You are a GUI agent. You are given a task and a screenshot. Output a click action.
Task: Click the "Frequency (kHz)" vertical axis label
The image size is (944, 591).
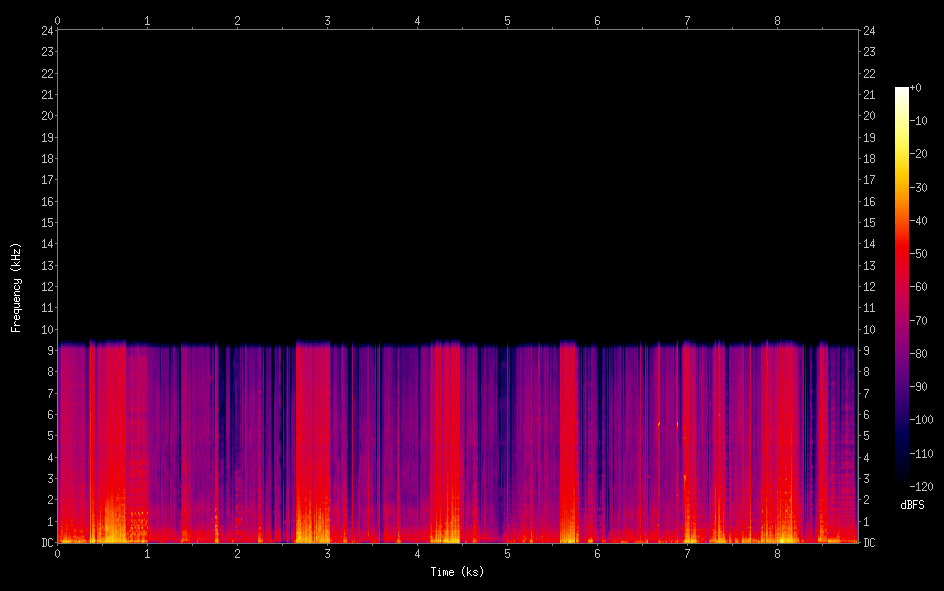pyautogui.click(x=16, y=287)
